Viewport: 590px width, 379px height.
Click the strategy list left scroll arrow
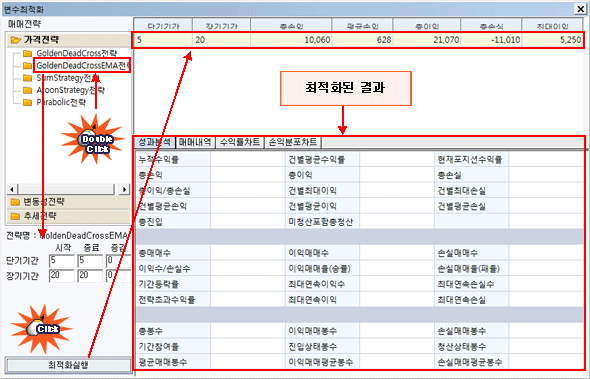(12, 189)
